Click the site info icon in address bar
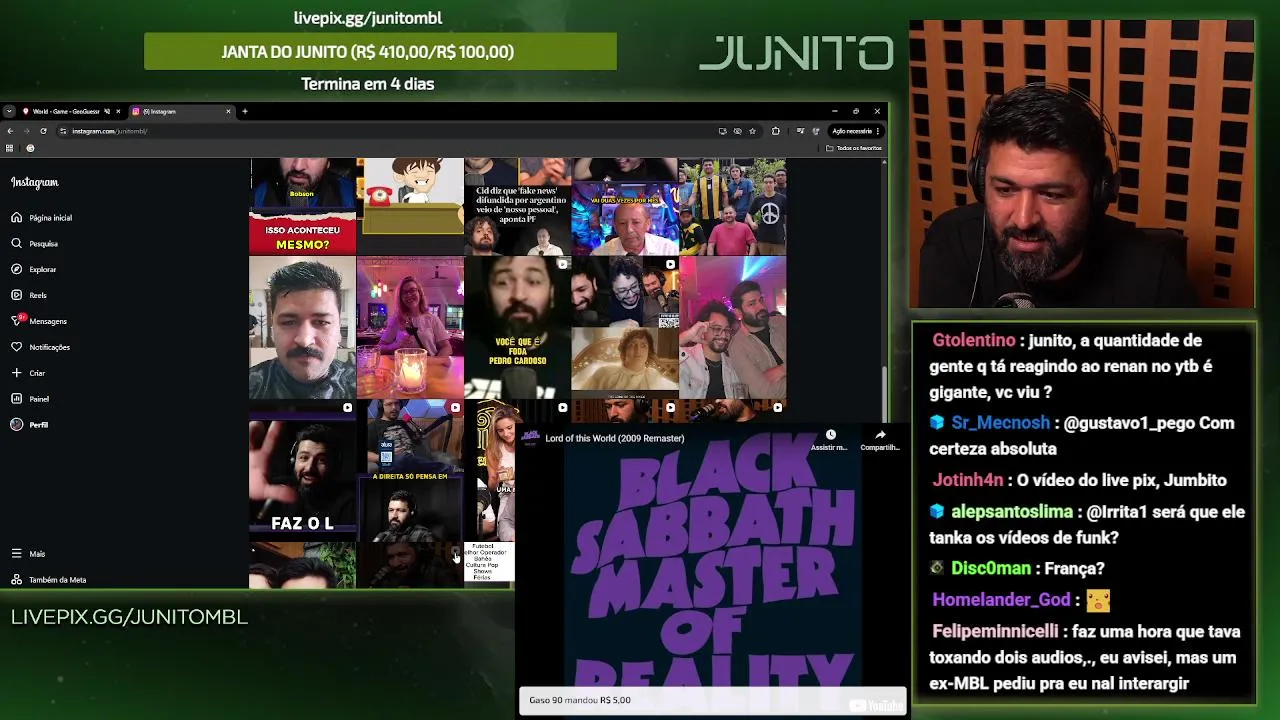 tap(63, 131)
